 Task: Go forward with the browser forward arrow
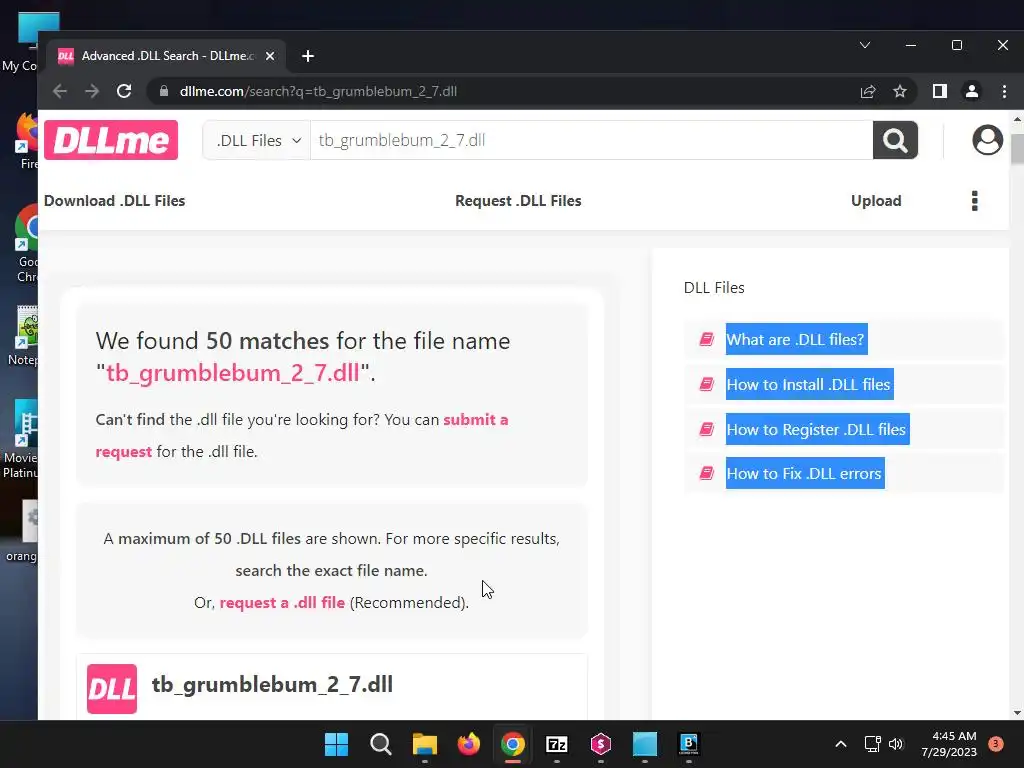point(92,91)
